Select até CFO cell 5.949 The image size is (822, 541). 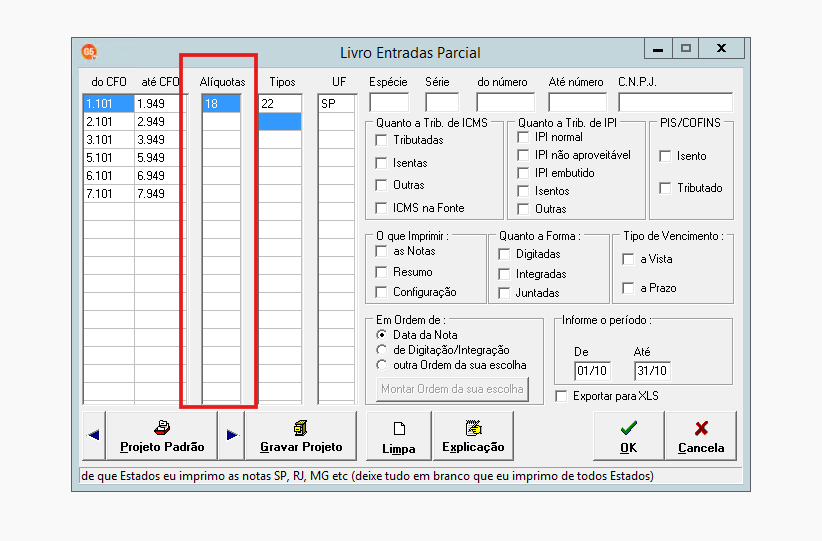[160, 158]
